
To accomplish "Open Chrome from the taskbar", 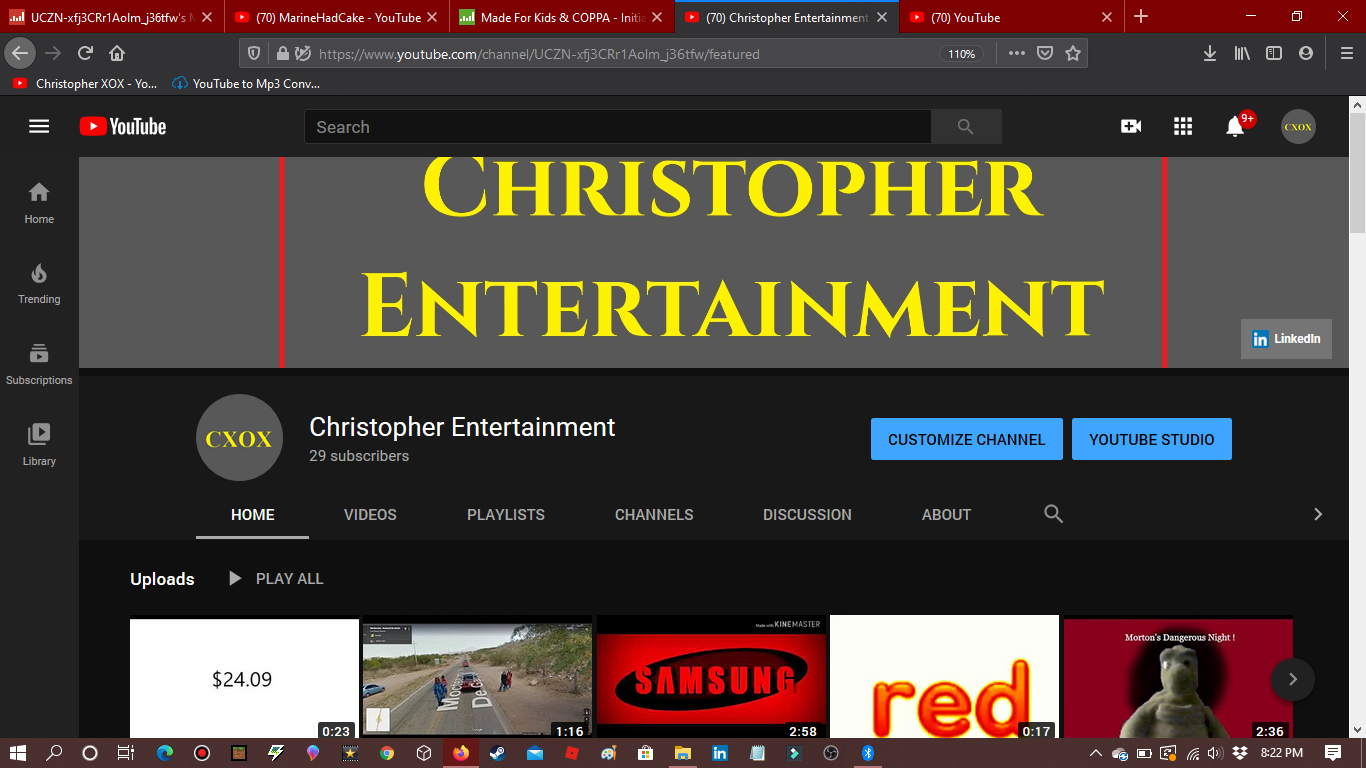I will click(x=387, y=753).
